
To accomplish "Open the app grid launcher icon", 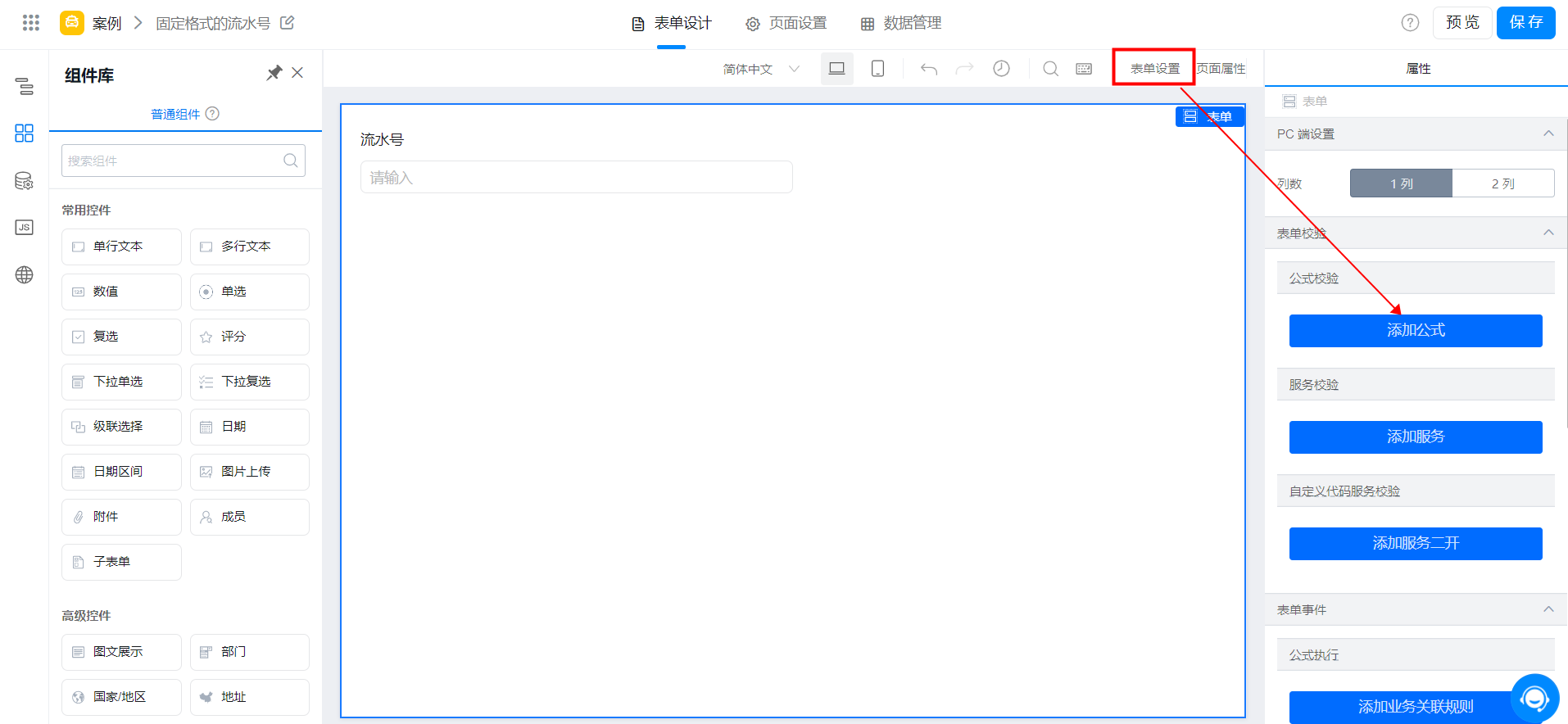I will [31, 23].
